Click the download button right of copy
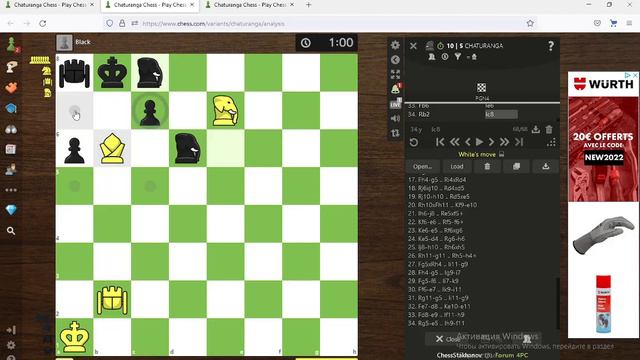Viewport: 640px width, 360px height. click(546, 167)
